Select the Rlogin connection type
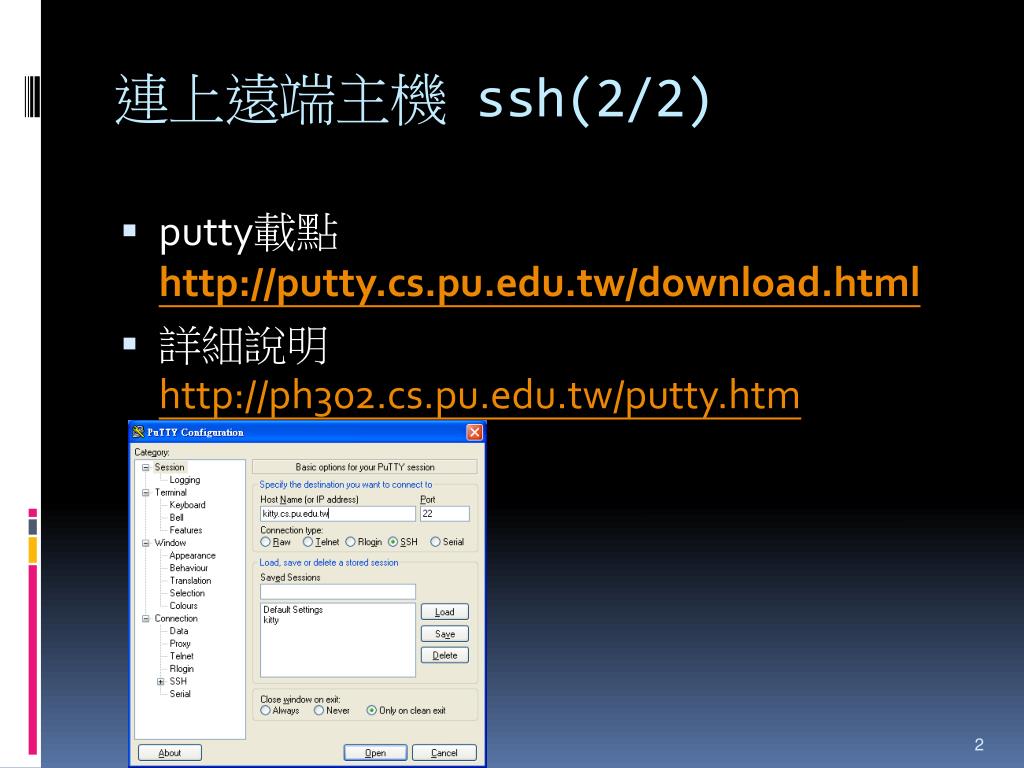 coord(350,542)
